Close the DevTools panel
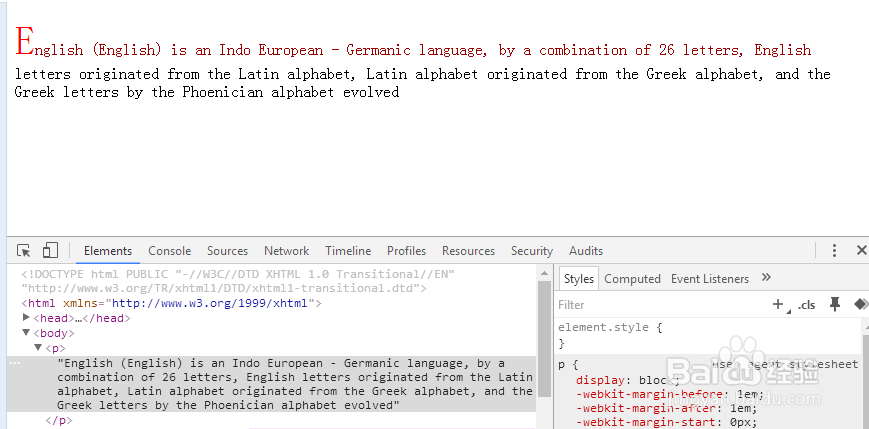 [861, 251]
